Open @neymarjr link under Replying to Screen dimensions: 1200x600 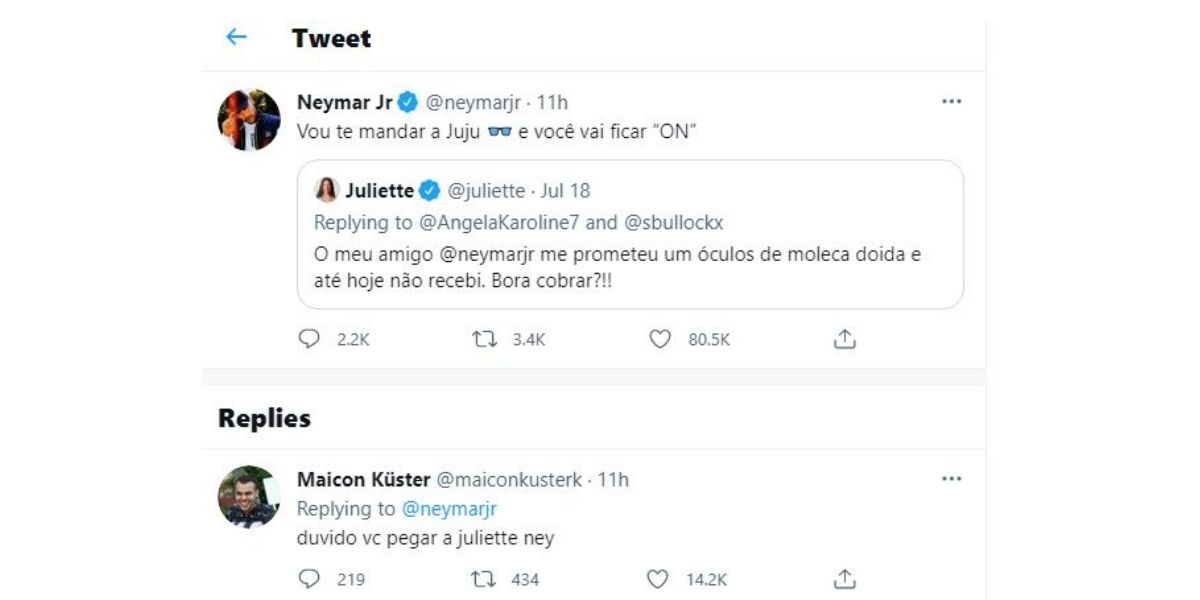(449, 509)
